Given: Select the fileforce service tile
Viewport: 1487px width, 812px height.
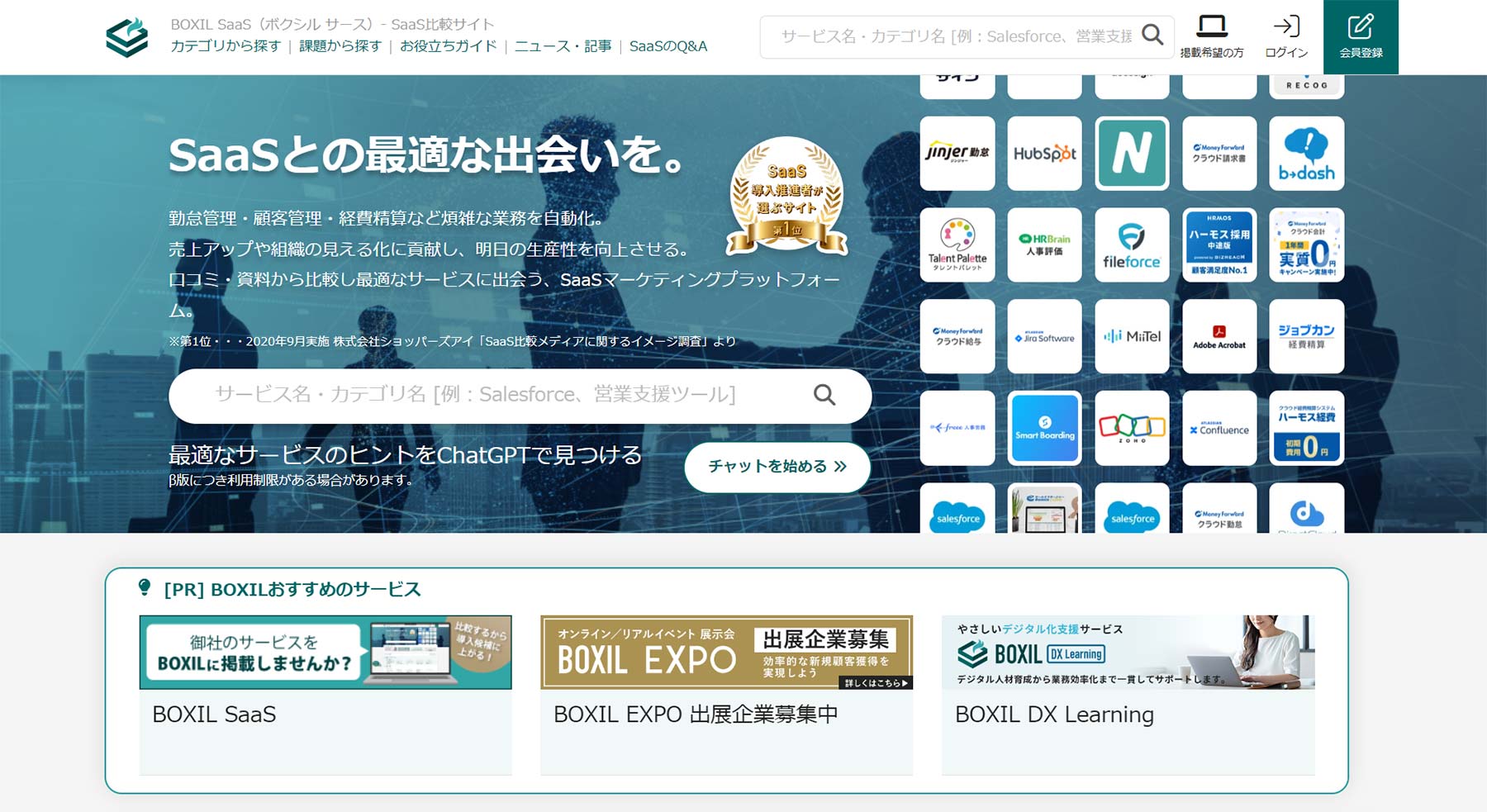Looking at the screenshot, I should coord(1132,245).
